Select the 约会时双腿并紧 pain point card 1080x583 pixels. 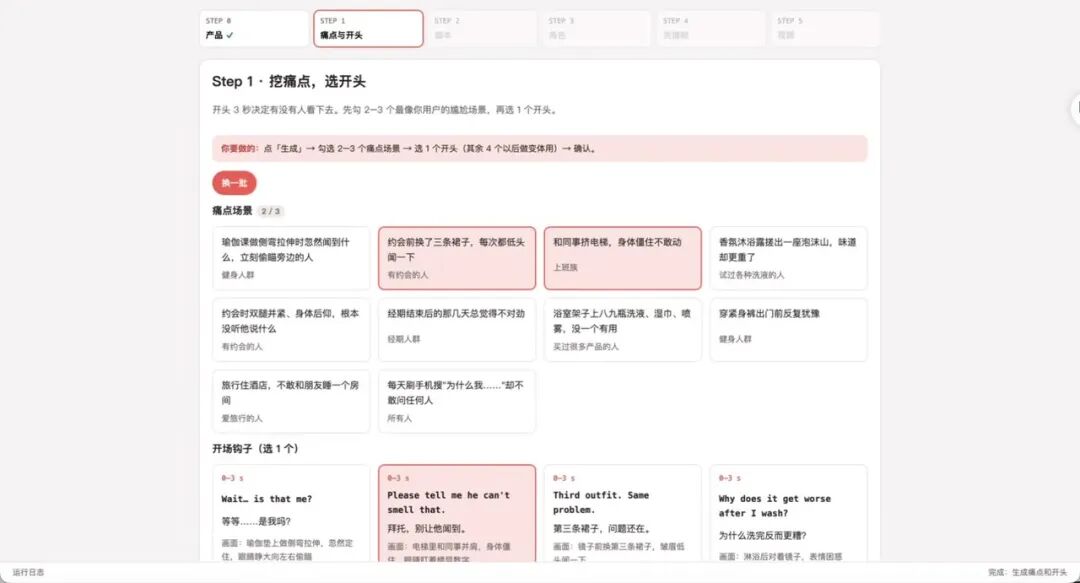pos(291,329)
